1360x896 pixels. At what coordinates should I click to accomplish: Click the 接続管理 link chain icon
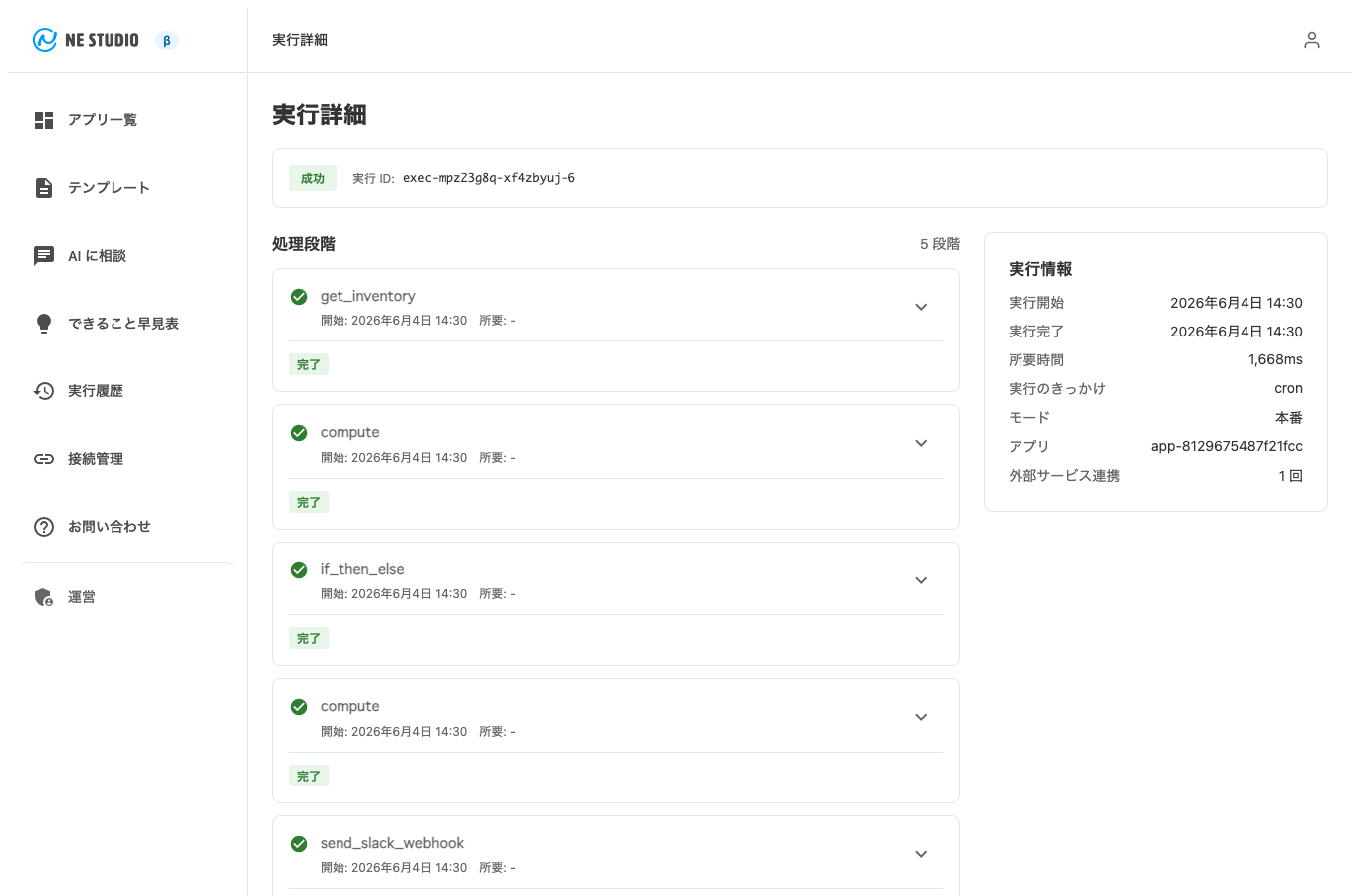44,459
